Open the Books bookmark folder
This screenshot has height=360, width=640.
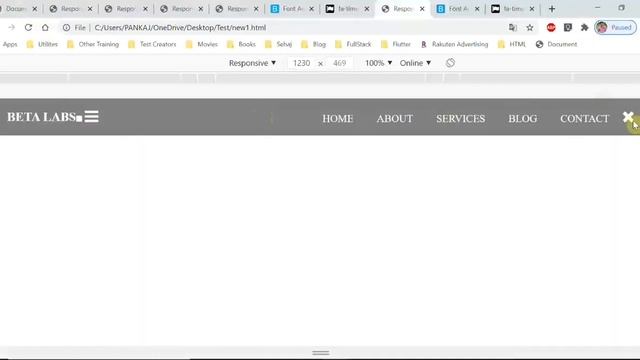(x=241, y=44)
